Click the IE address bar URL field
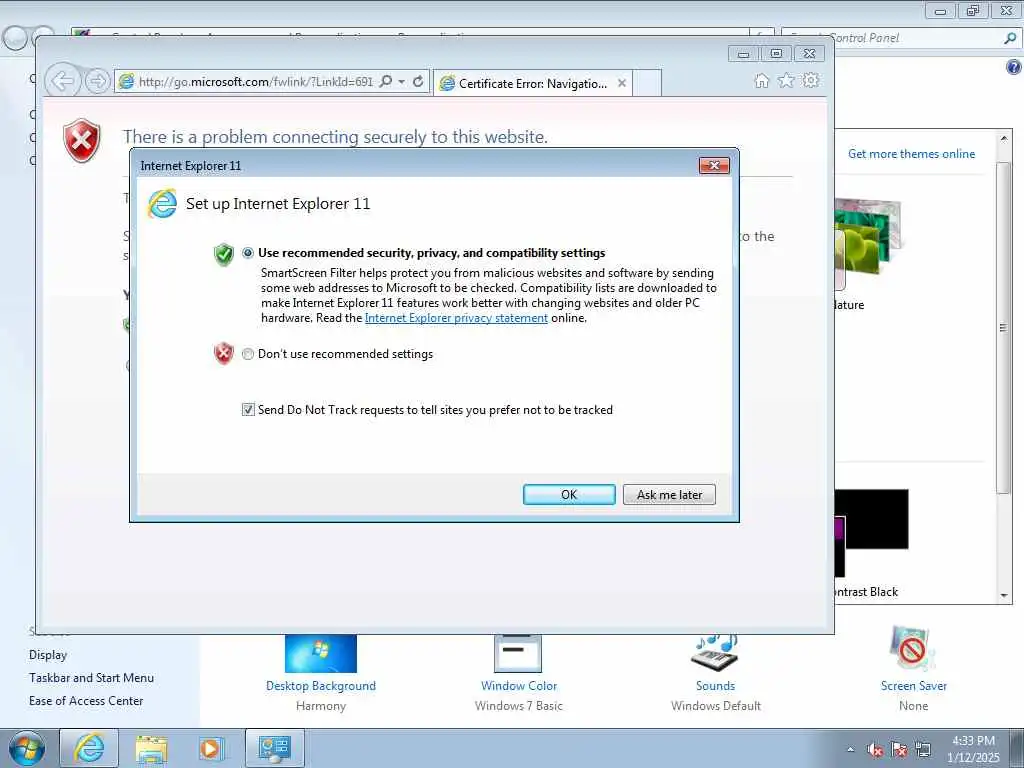 [x=255, y=82]
